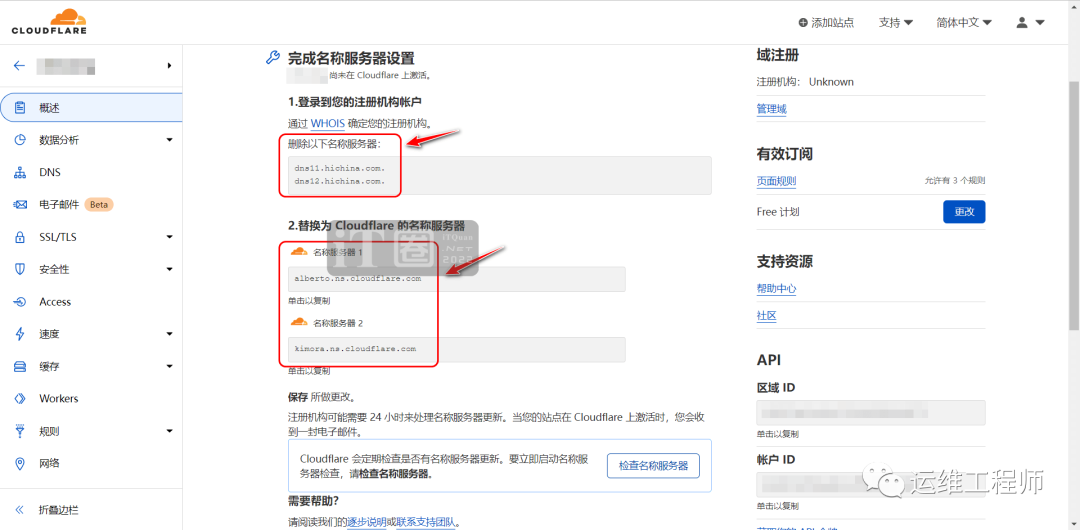
Task: Click the 添加站点 button
Action: 826,23
